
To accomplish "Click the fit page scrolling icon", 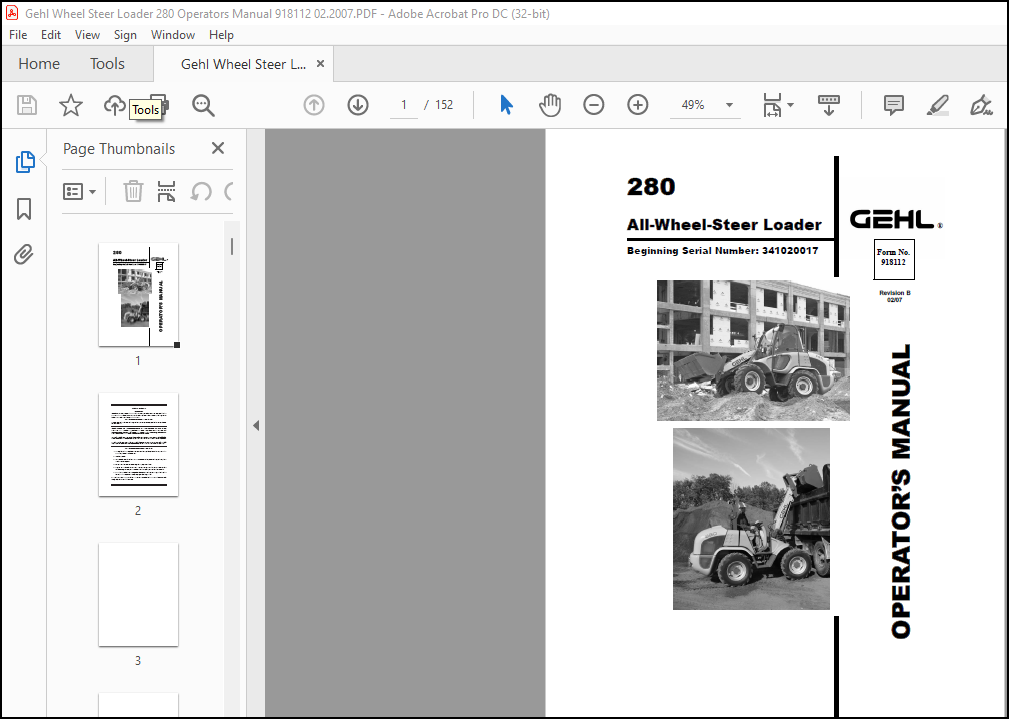I will click(772, 105).
